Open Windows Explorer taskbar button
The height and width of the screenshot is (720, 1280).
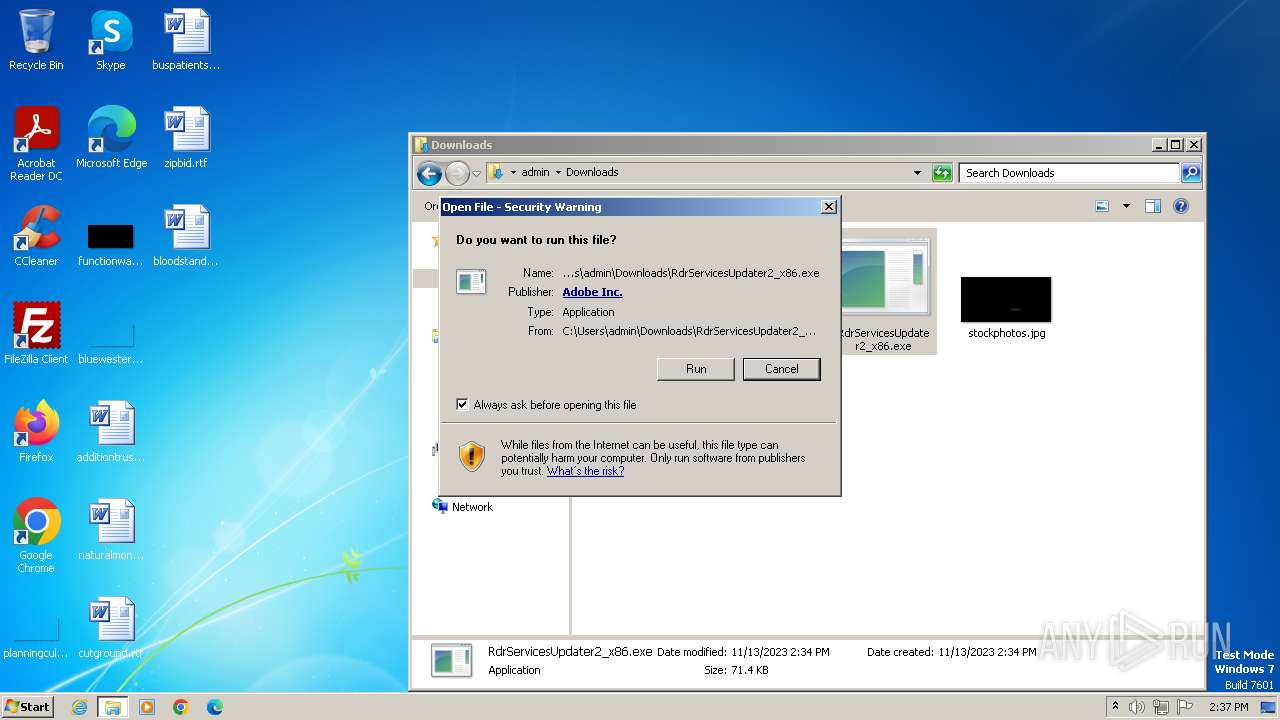pyautogui.click(x=113, y=707)
